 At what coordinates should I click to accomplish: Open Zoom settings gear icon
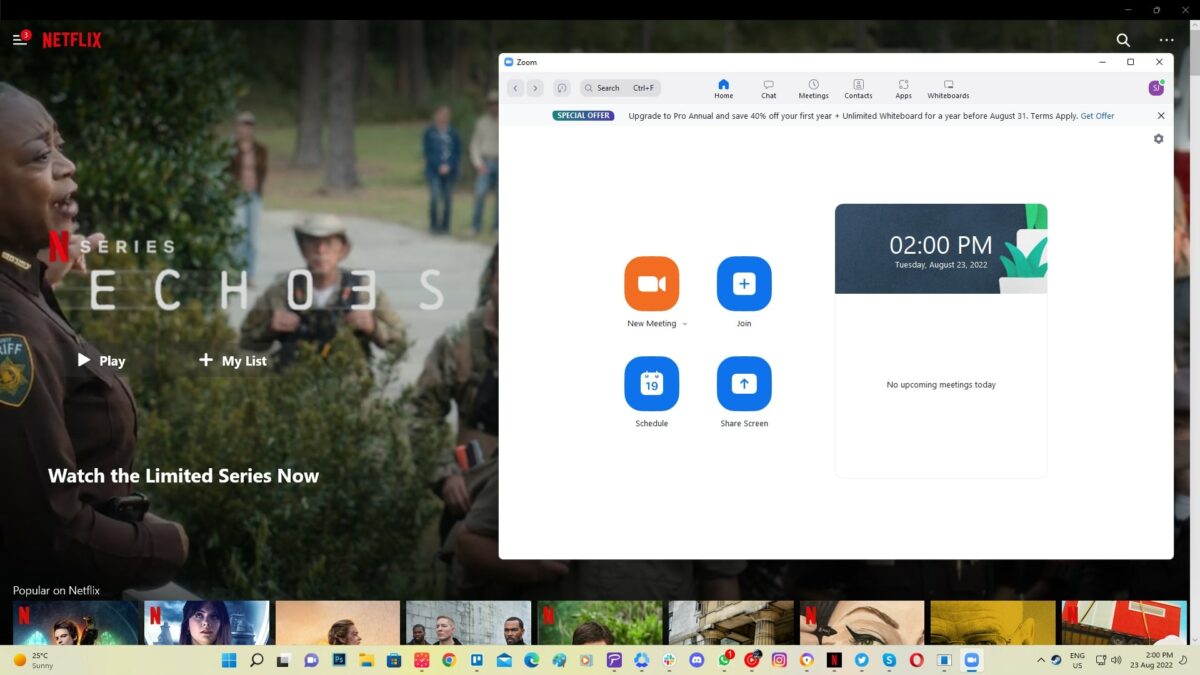click(1158, 139)
